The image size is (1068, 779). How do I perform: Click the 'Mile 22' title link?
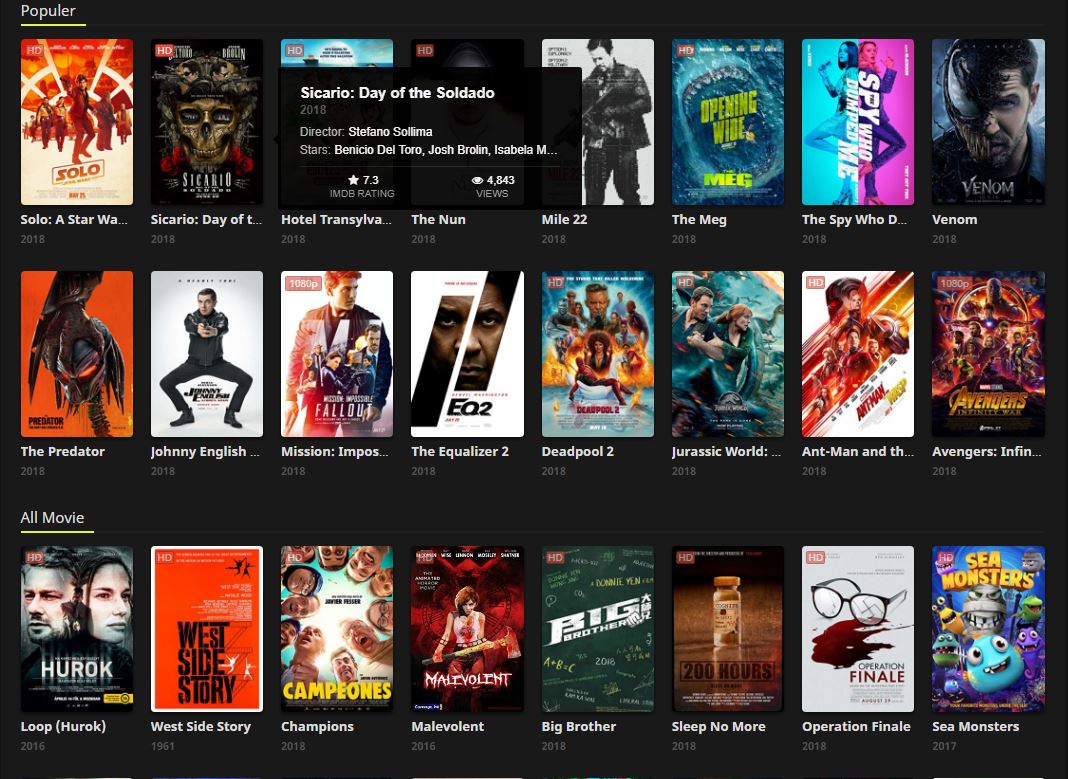pyautogui.click(x=564, y=219)
